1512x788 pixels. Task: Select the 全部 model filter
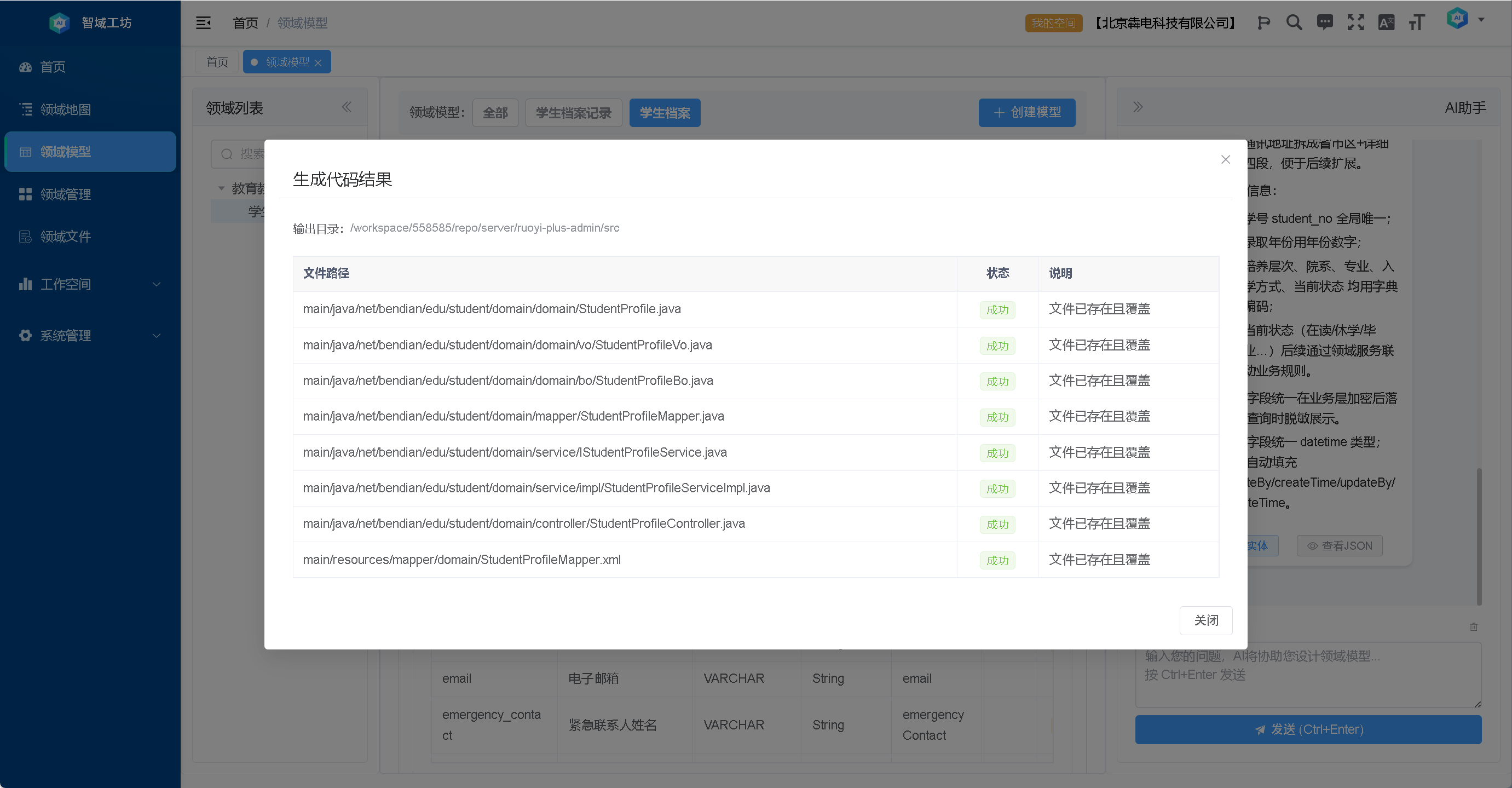coord(495,113)
